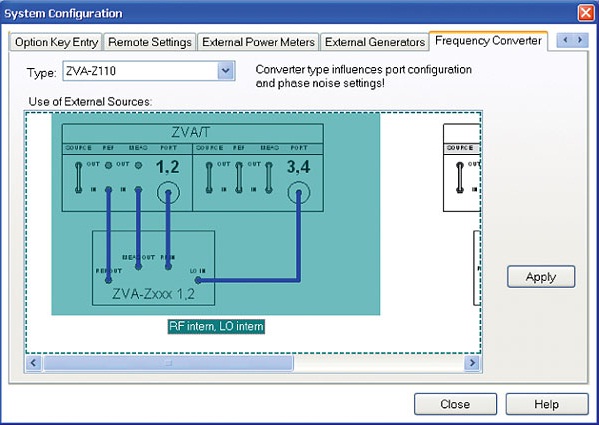
Task: Open the Remote Settings tab
Action: (150, 42)
